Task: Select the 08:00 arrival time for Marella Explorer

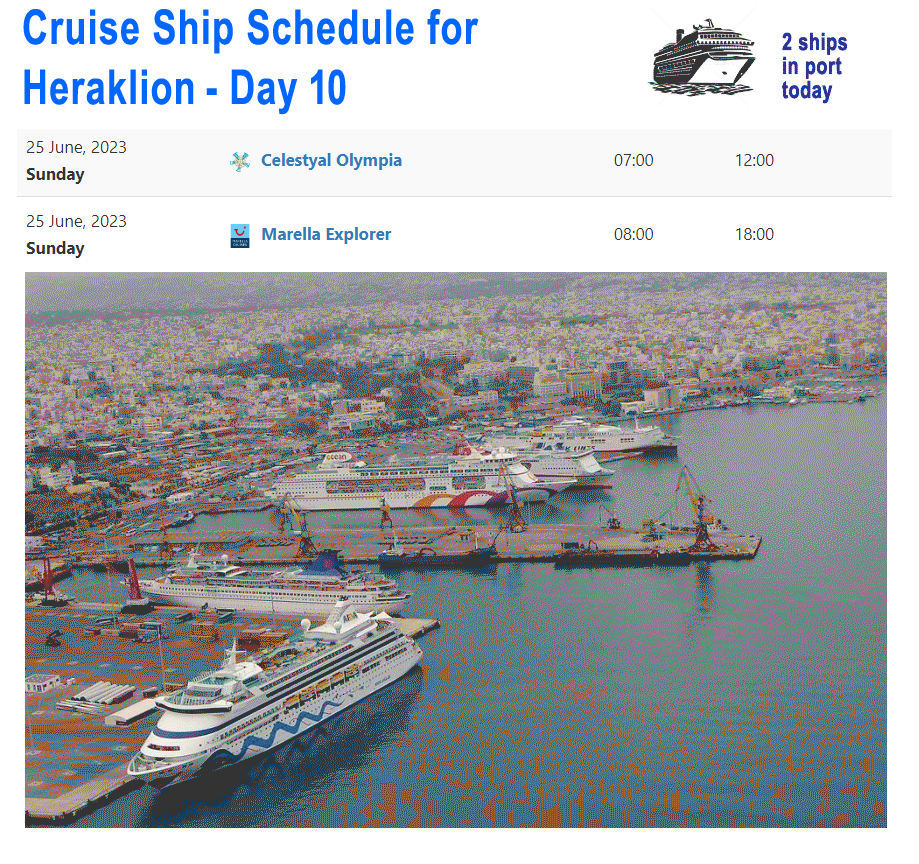Action: click(634, 234)
